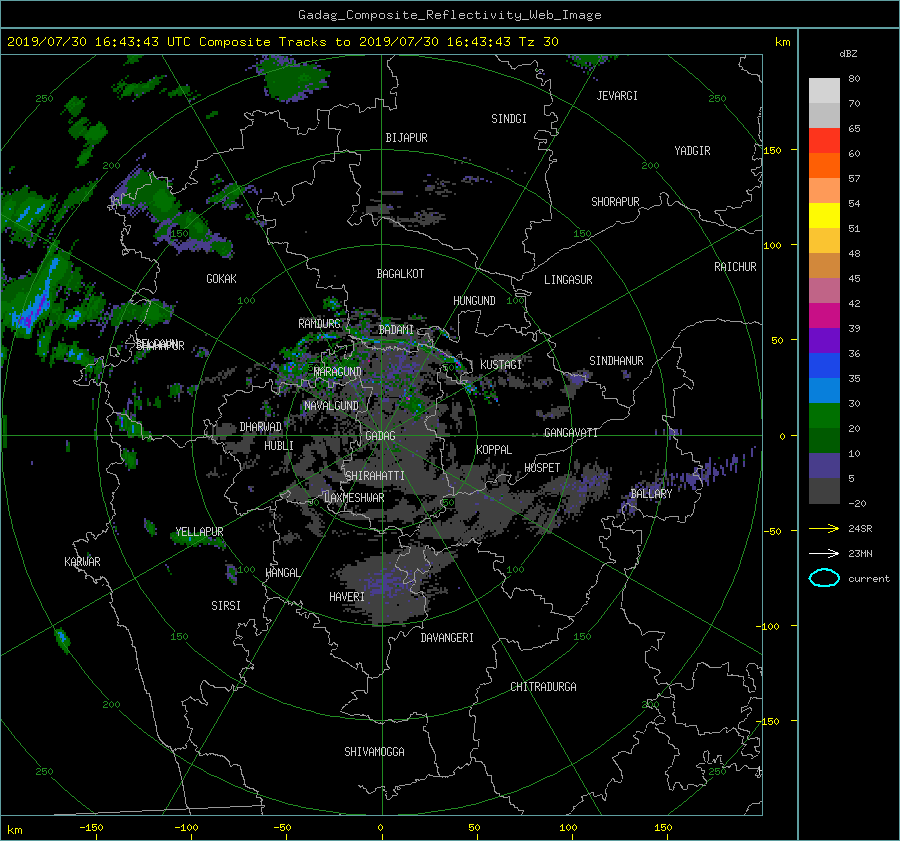Click the SHIVAMOGGA city label
The image size is (900, 841).
click(374, 752)
